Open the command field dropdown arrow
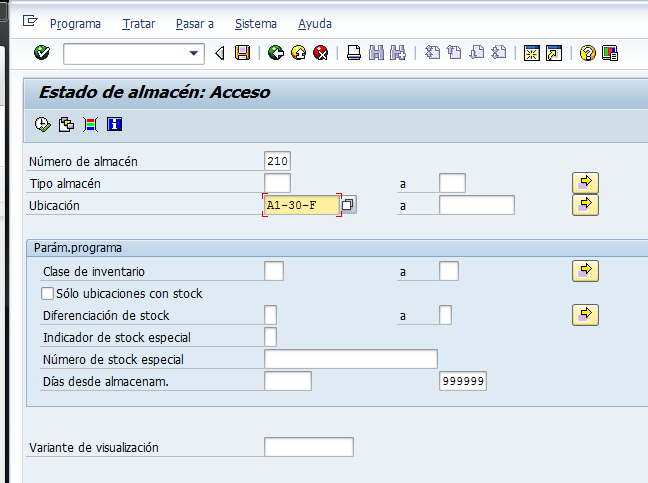This screenshot has height=483, width=648. click(194, 53)
